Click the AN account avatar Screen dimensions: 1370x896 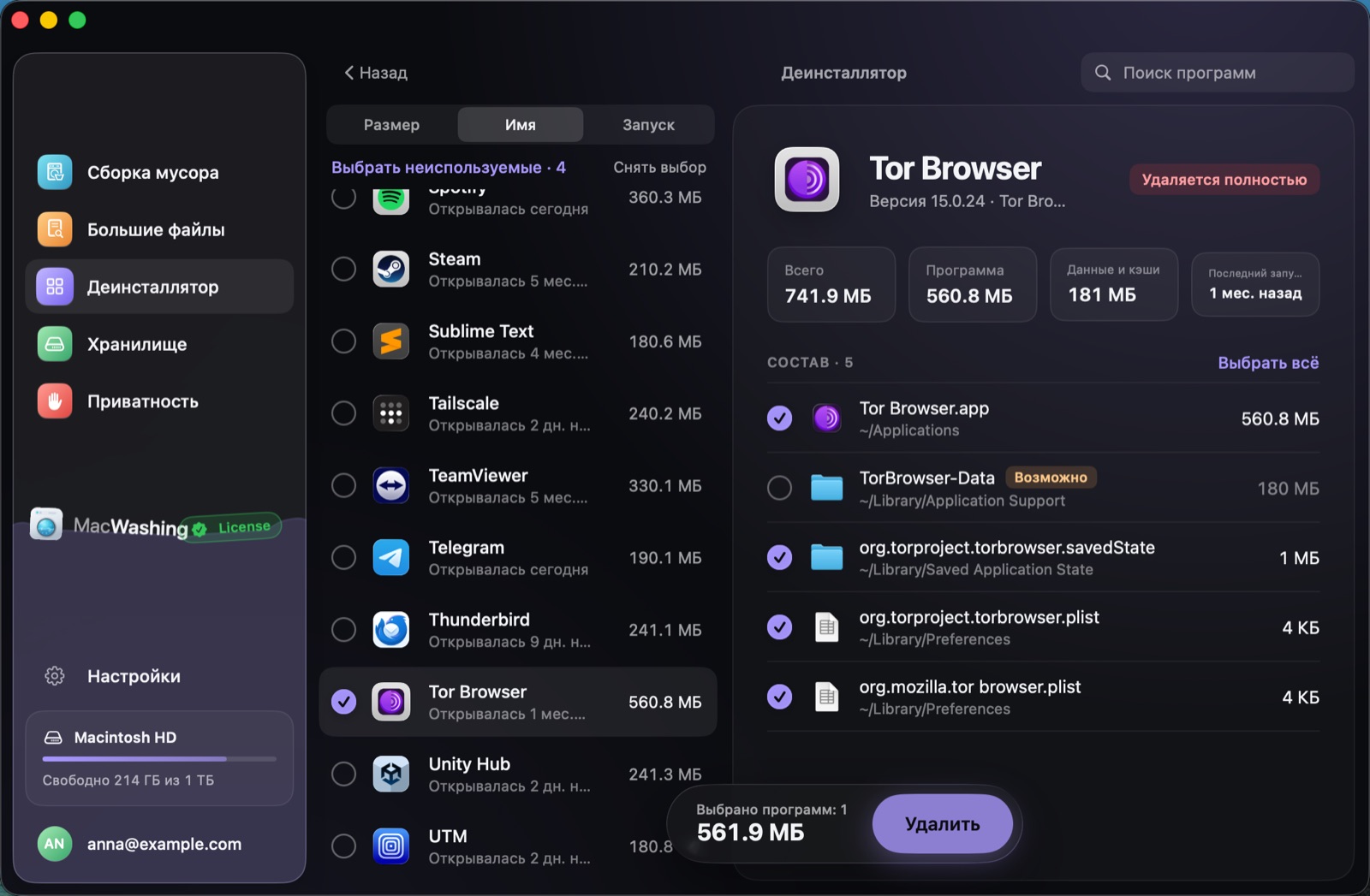tap(55, 844)
